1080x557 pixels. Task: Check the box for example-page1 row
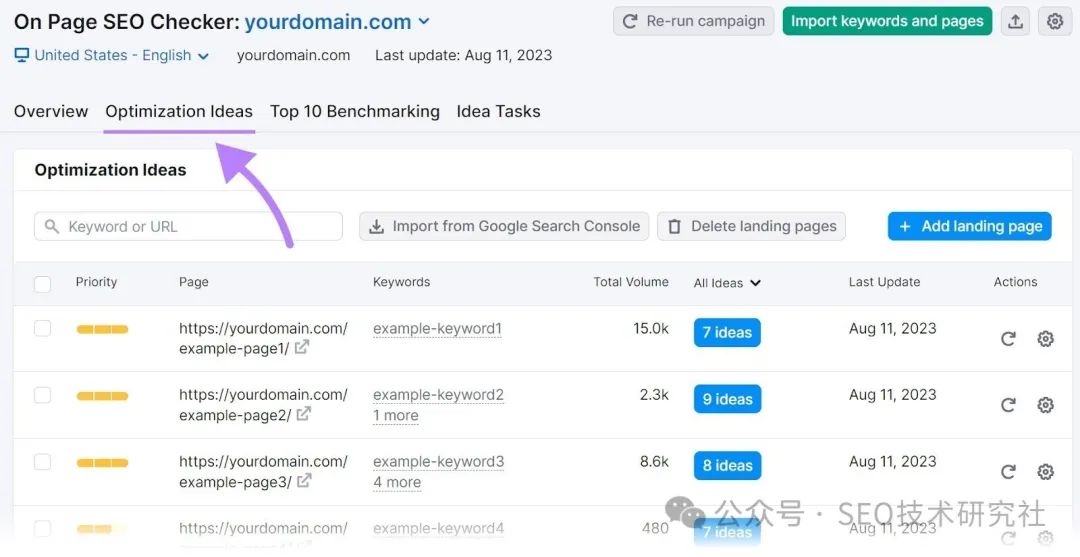[42, 328]
